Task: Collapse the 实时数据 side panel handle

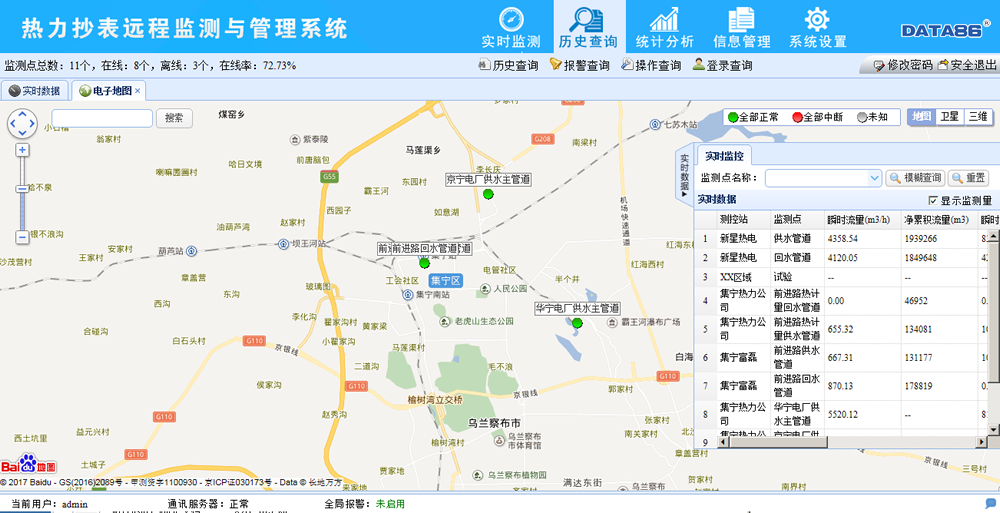Action: [x=684, y=173]
